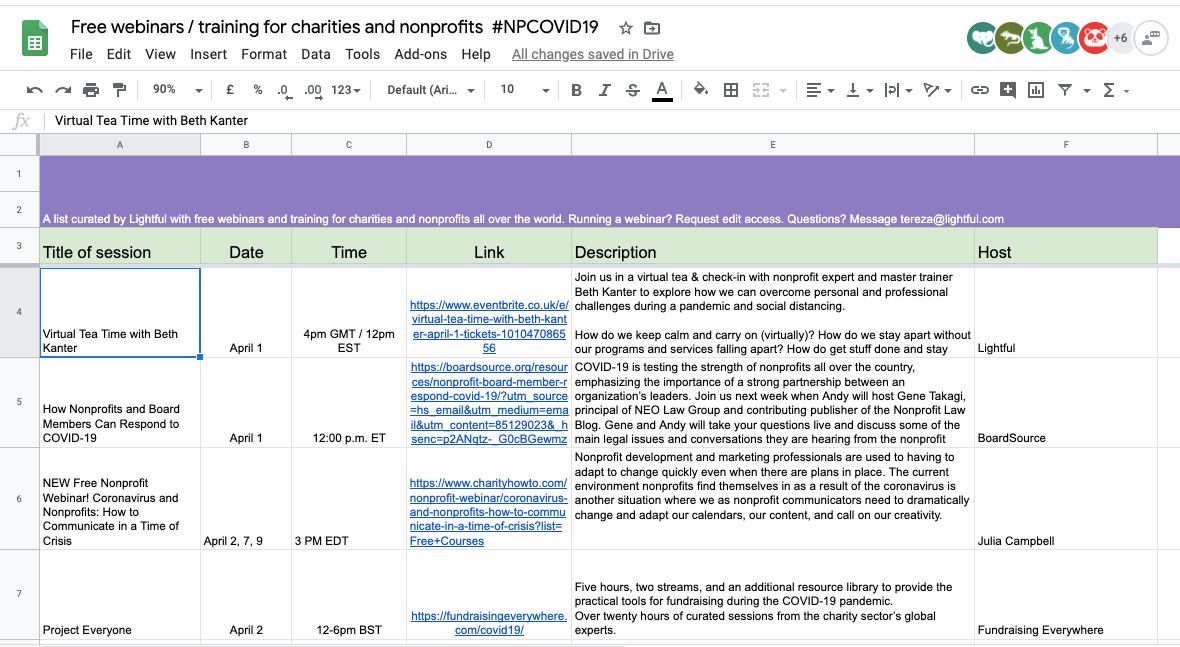Toggle strikethrough formatting

633,90
